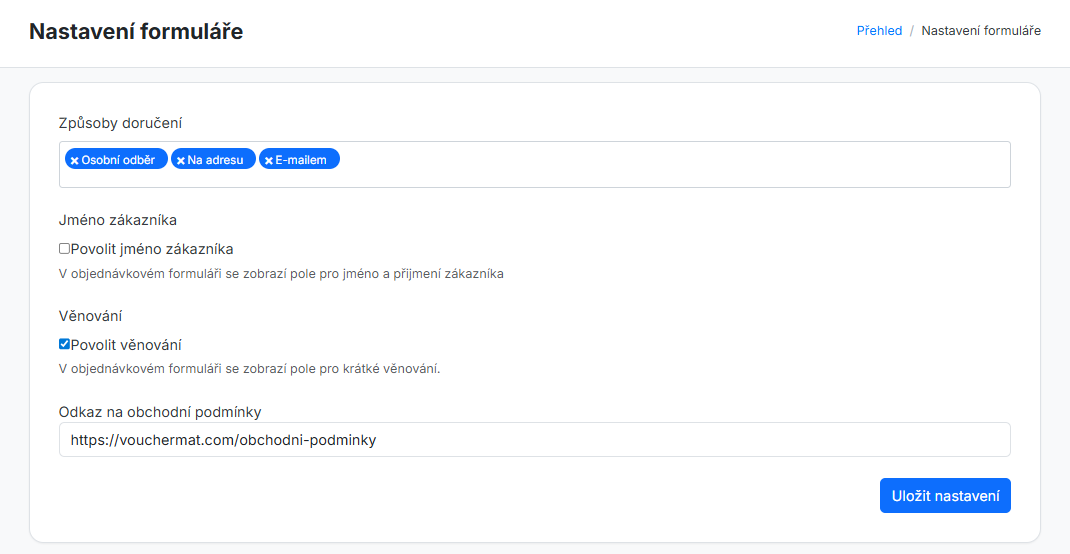The width and height of the screenshot is (1070, 554).
Task: Select the 'Na adresu' tag text
Action: [215, 160]
